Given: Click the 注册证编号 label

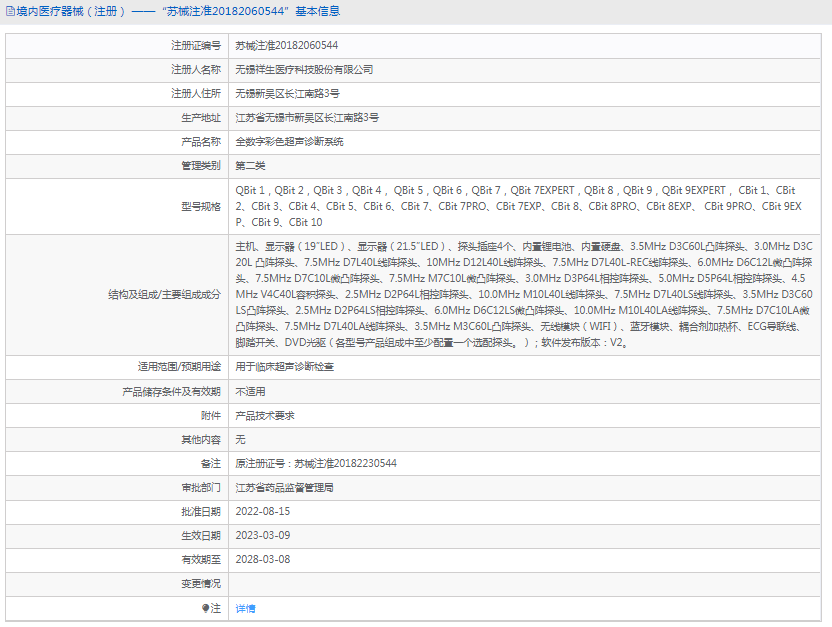Looking at the screenshot, I should (196, 46).
